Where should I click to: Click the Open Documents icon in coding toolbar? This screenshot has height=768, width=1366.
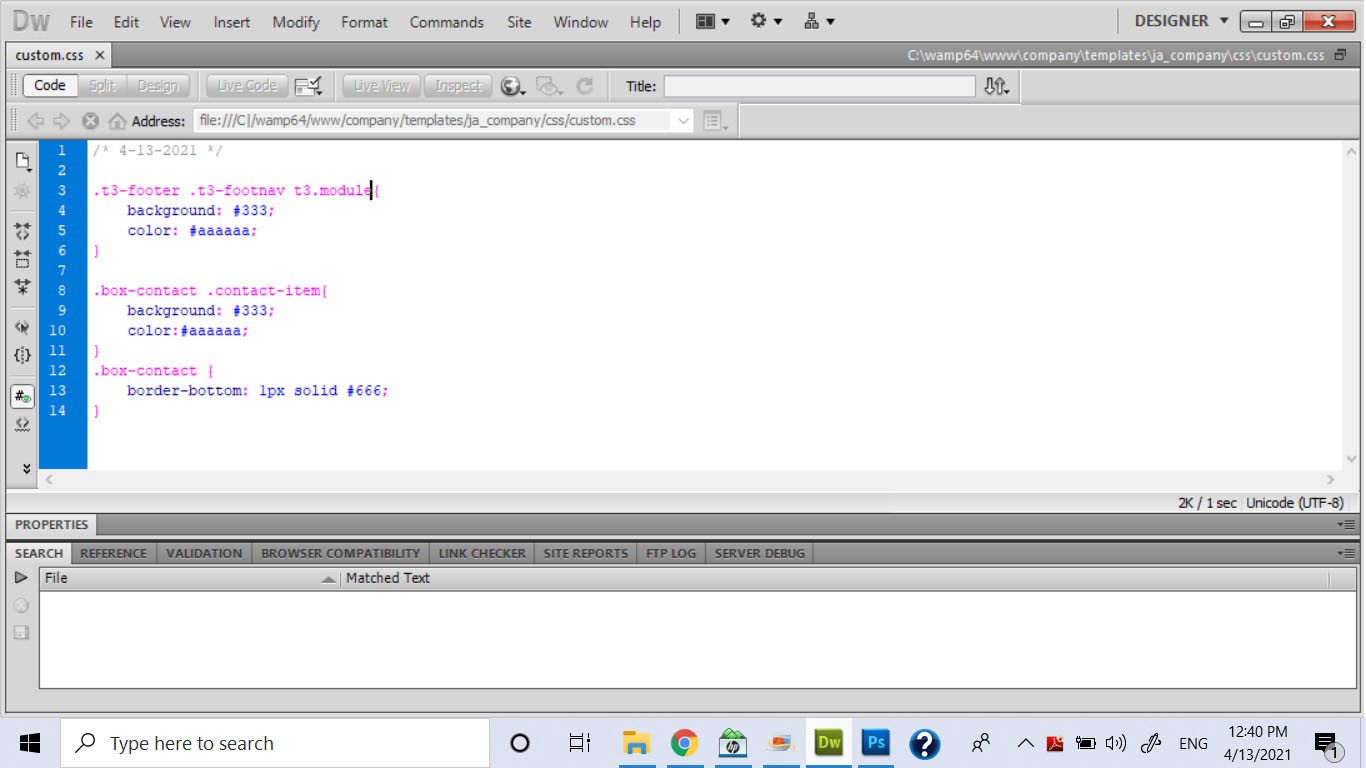point(22,161)
